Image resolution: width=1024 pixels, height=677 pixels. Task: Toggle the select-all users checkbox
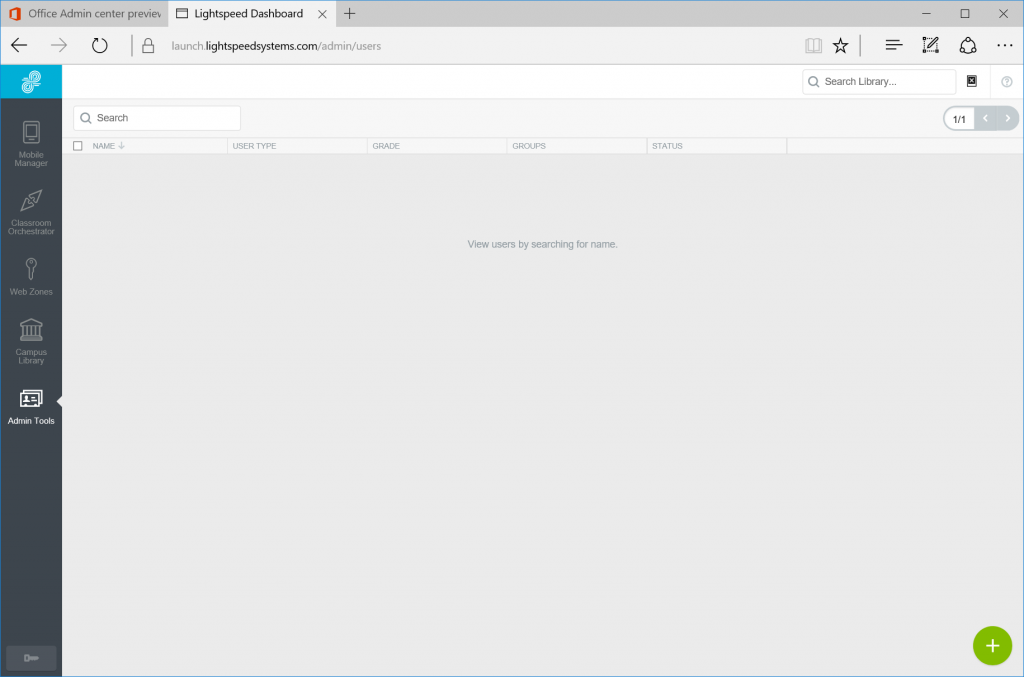78,146
